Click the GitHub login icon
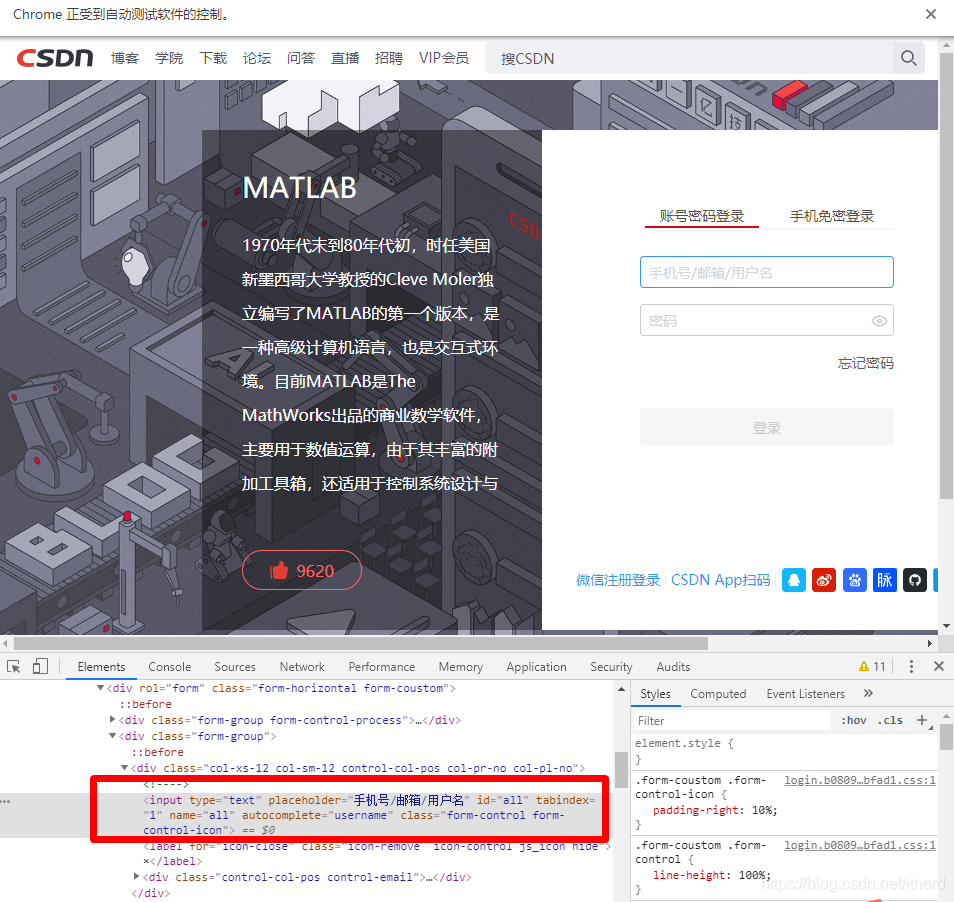 tap(914, 580)
